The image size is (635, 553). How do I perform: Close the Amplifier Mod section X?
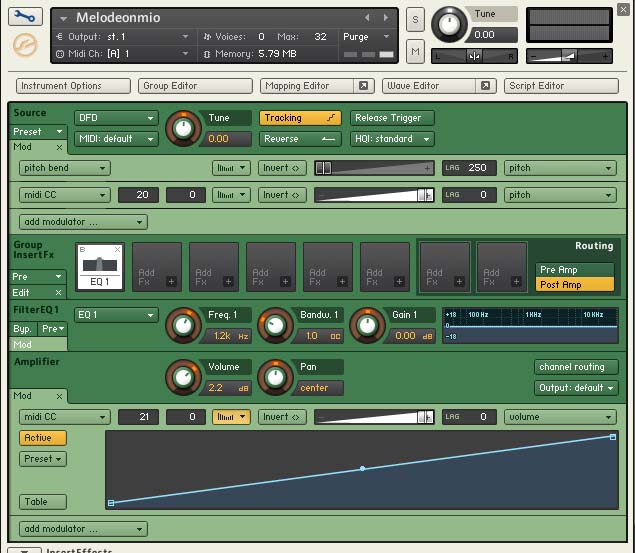coord(59,396)
